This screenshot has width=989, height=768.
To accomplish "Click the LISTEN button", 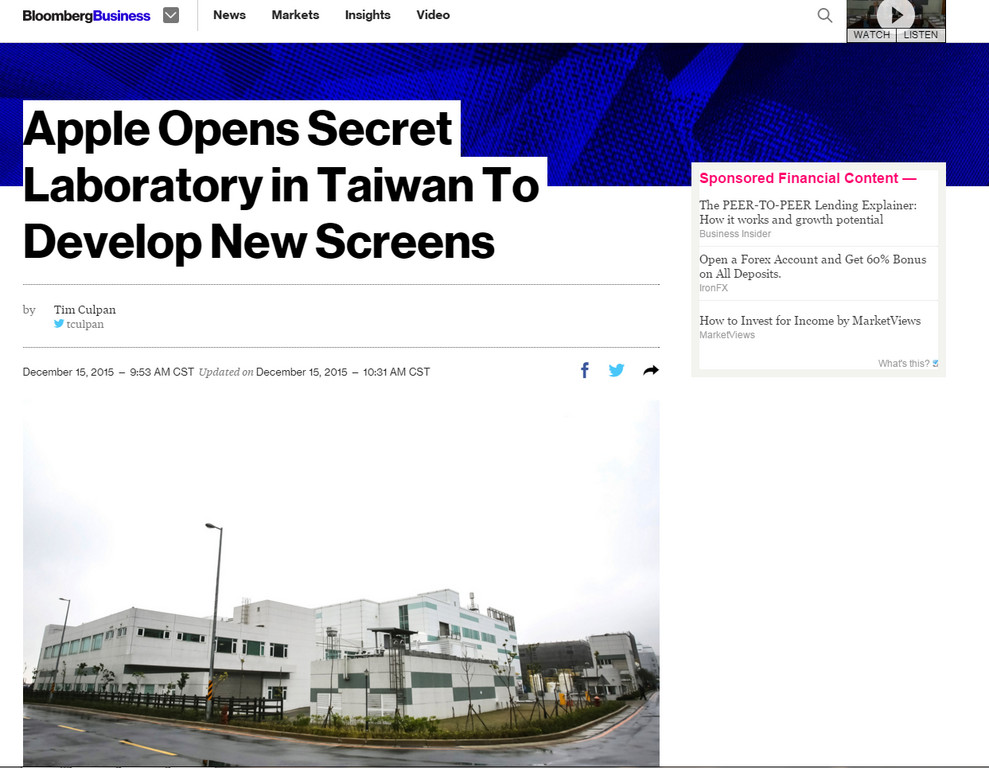I will pyautogui.click(x=920, y=35).
